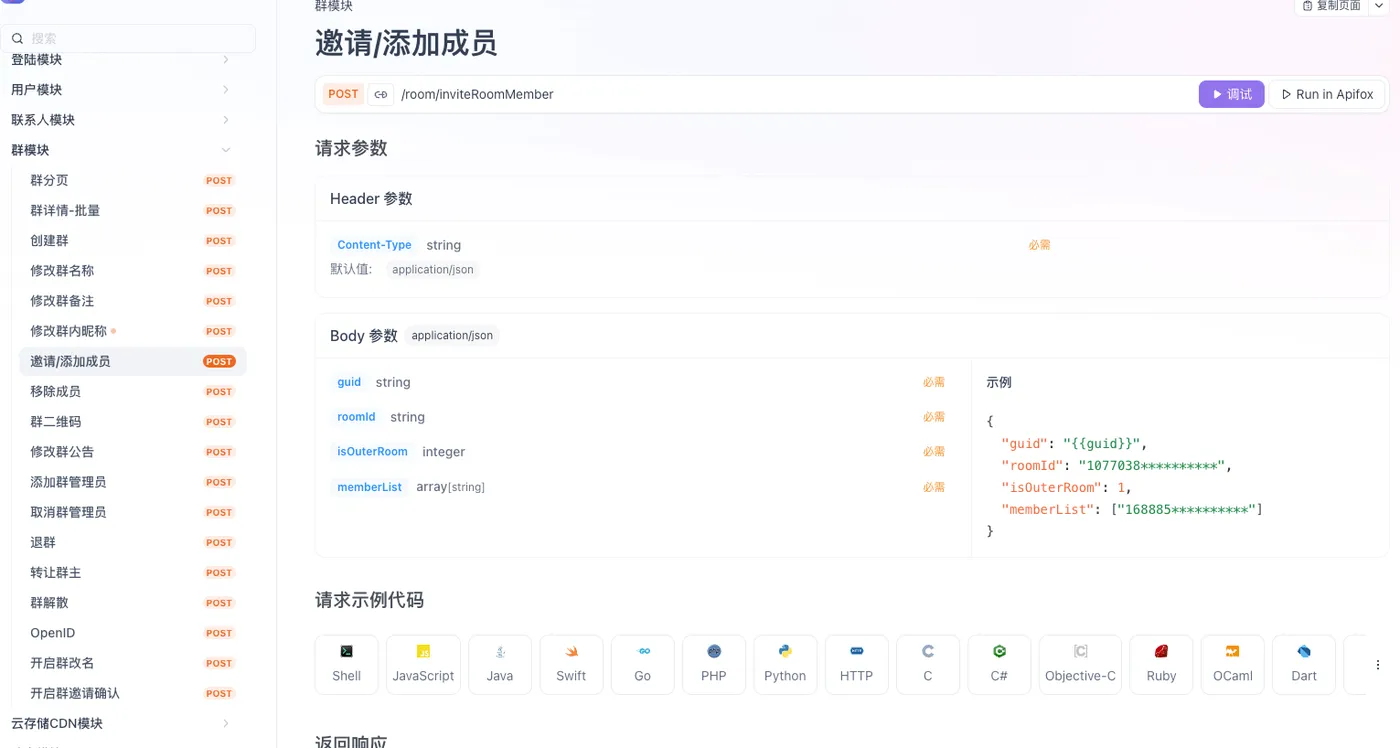Select the Java code example language
The width and height of the screenshot is (1400, 748).
click(x=499, y=664)
